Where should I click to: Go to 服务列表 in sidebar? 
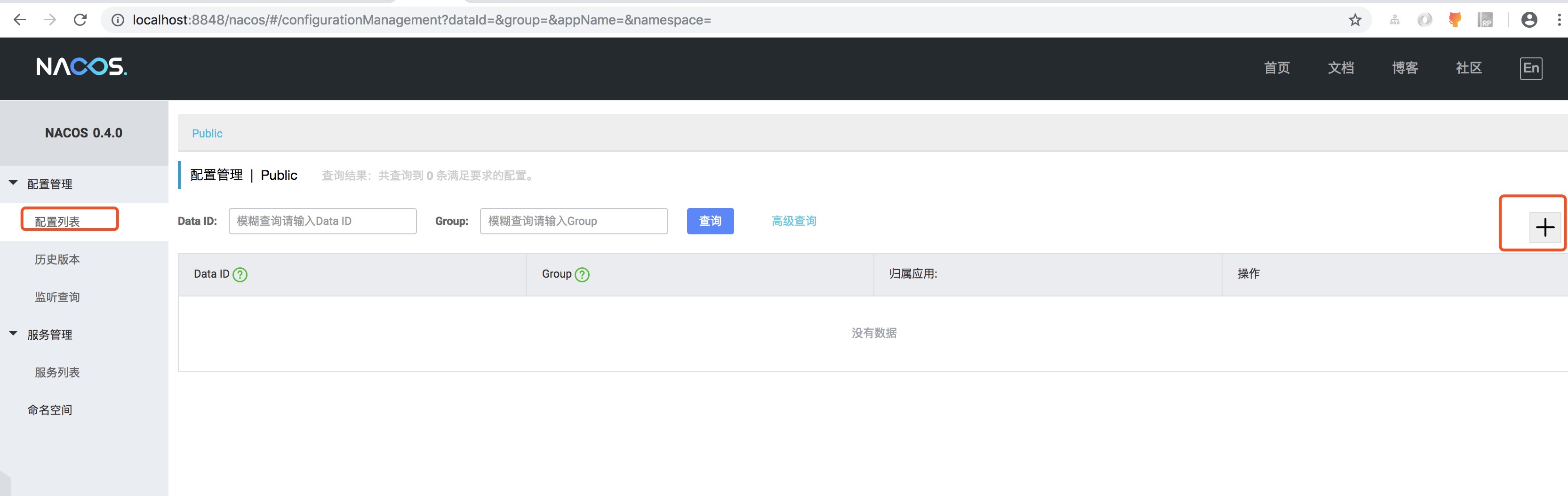(x=57, y=372)
